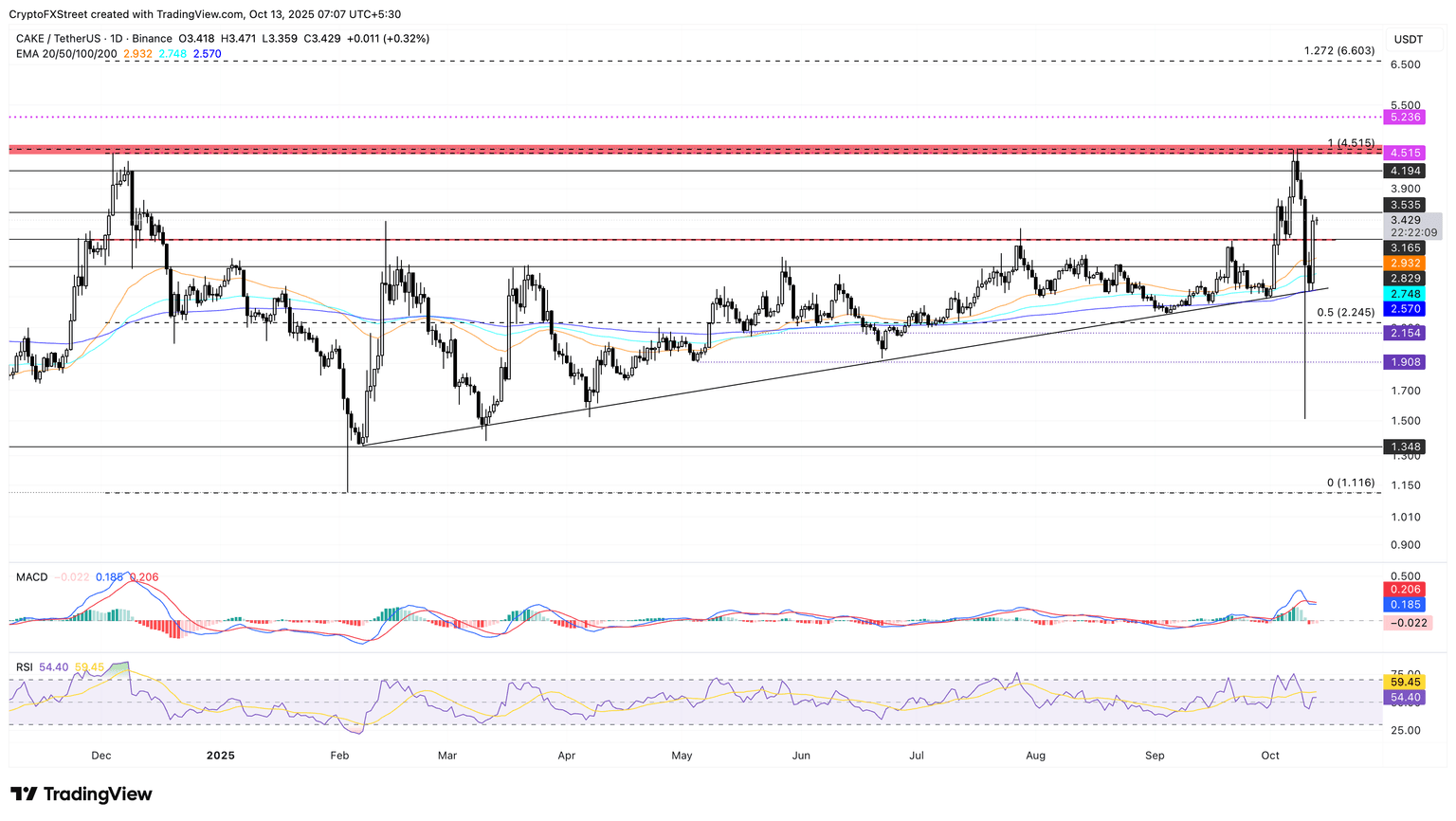Select the EMA 20/50/100/200 indicator legend

(x=66, y=54)
